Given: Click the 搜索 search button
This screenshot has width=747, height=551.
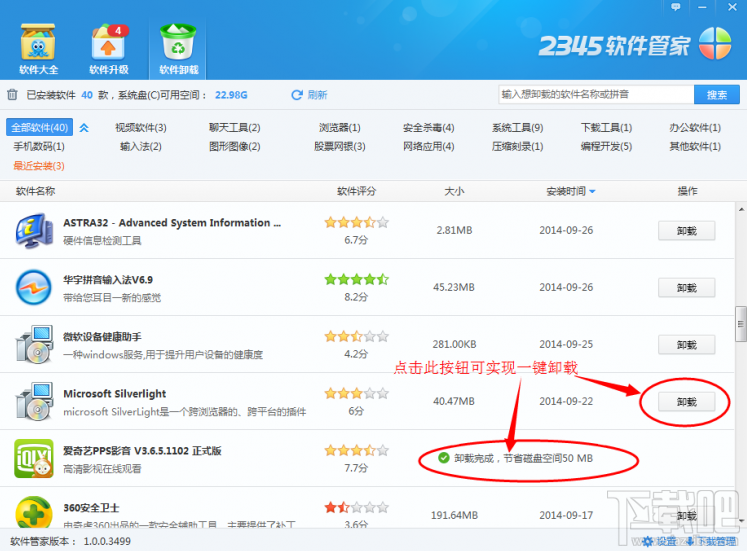Looking at the screenshot, I should click(x=717, y=94).
